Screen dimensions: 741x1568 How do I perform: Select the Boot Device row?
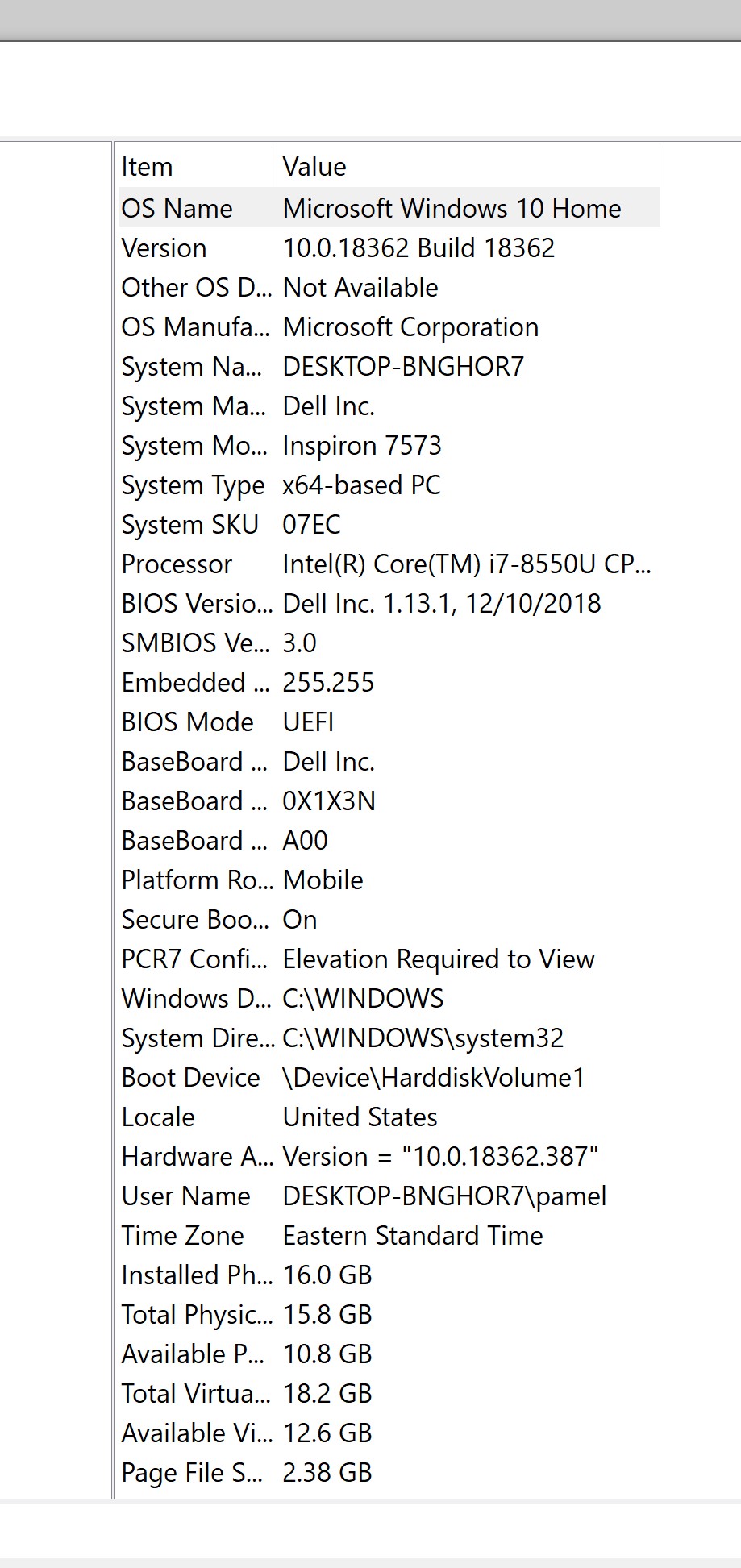[389, 1077]
